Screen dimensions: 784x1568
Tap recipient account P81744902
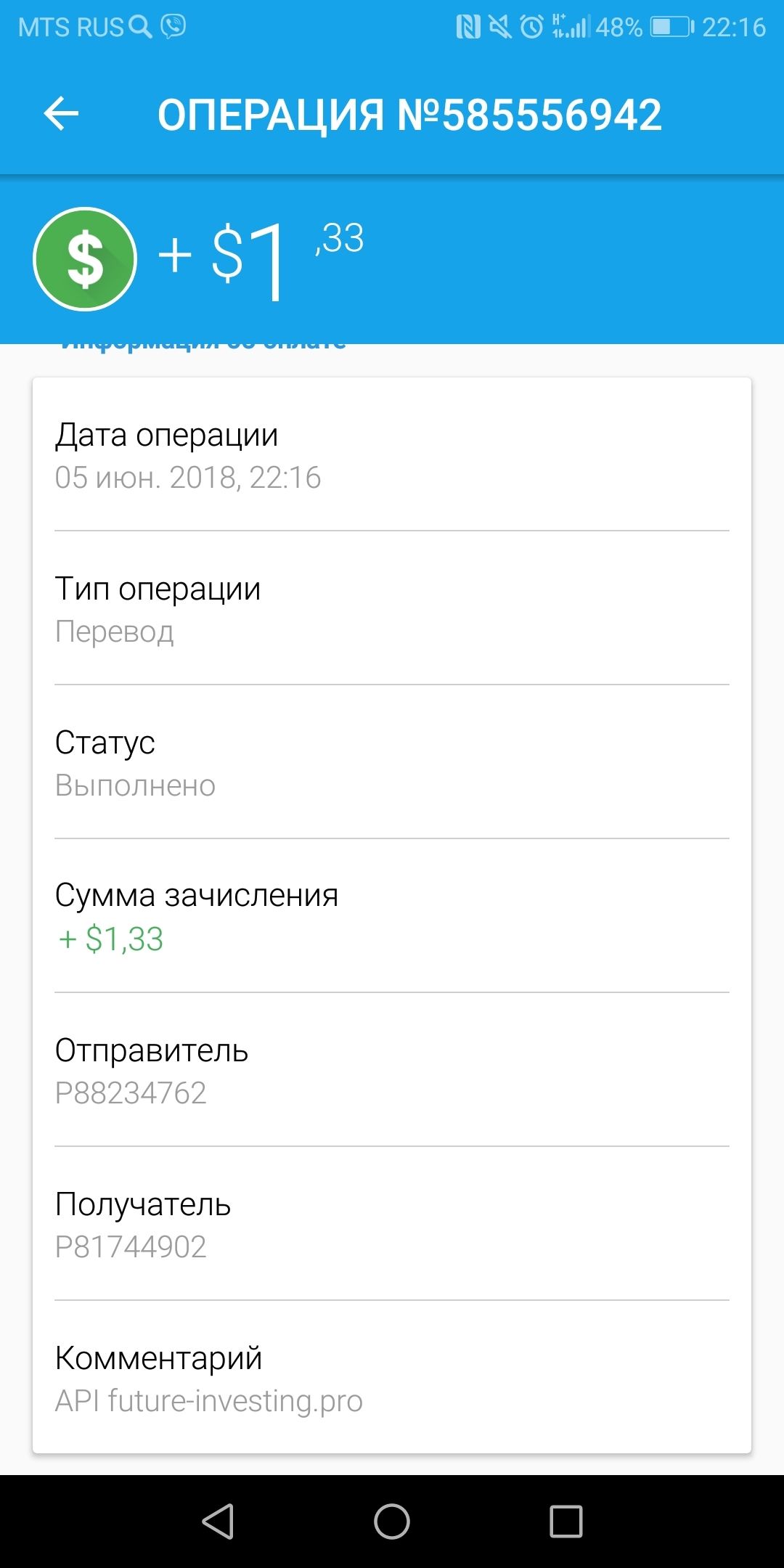point(131,1246)
